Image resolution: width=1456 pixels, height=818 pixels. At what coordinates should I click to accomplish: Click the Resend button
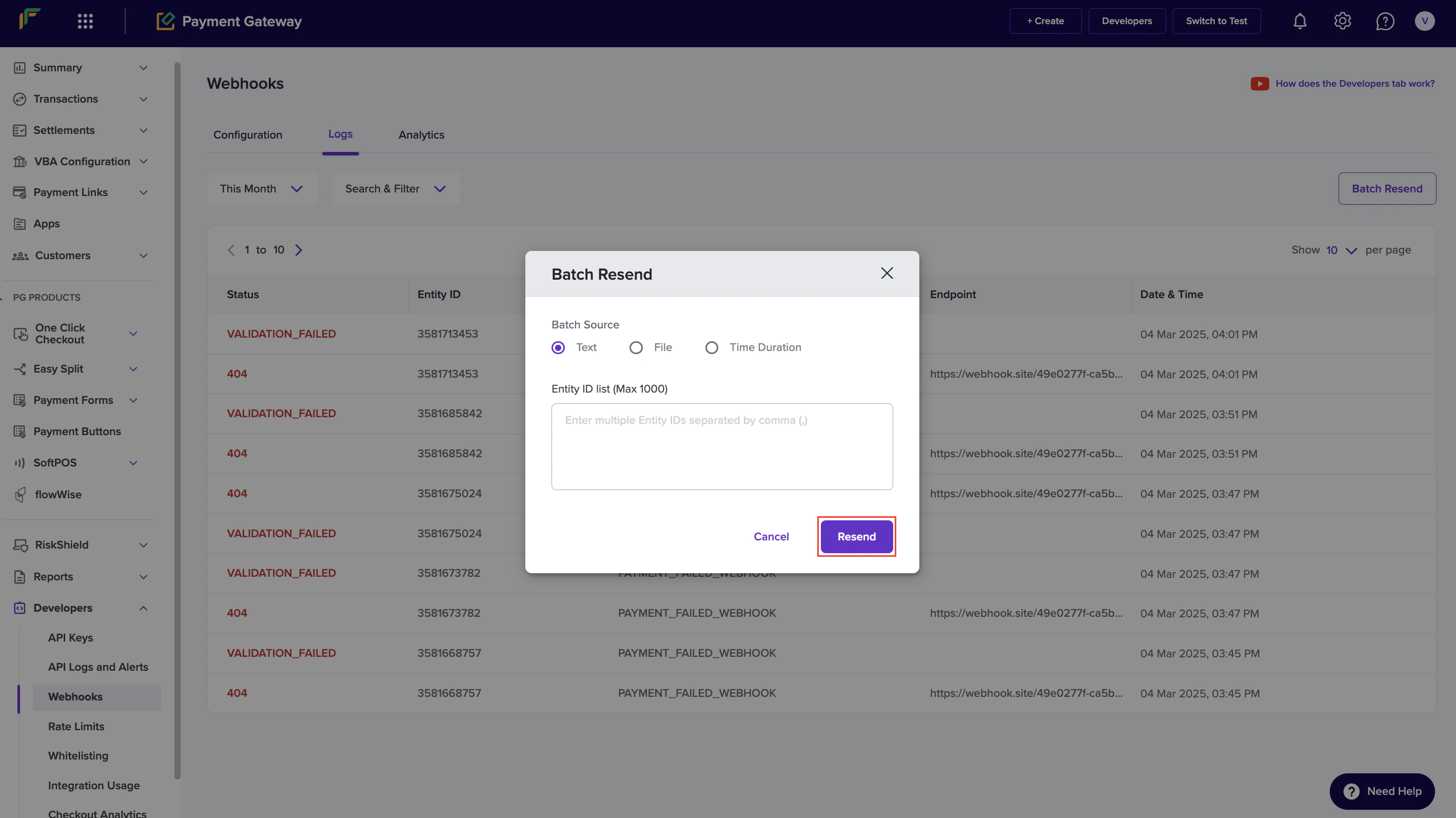(x=856, y=536)
